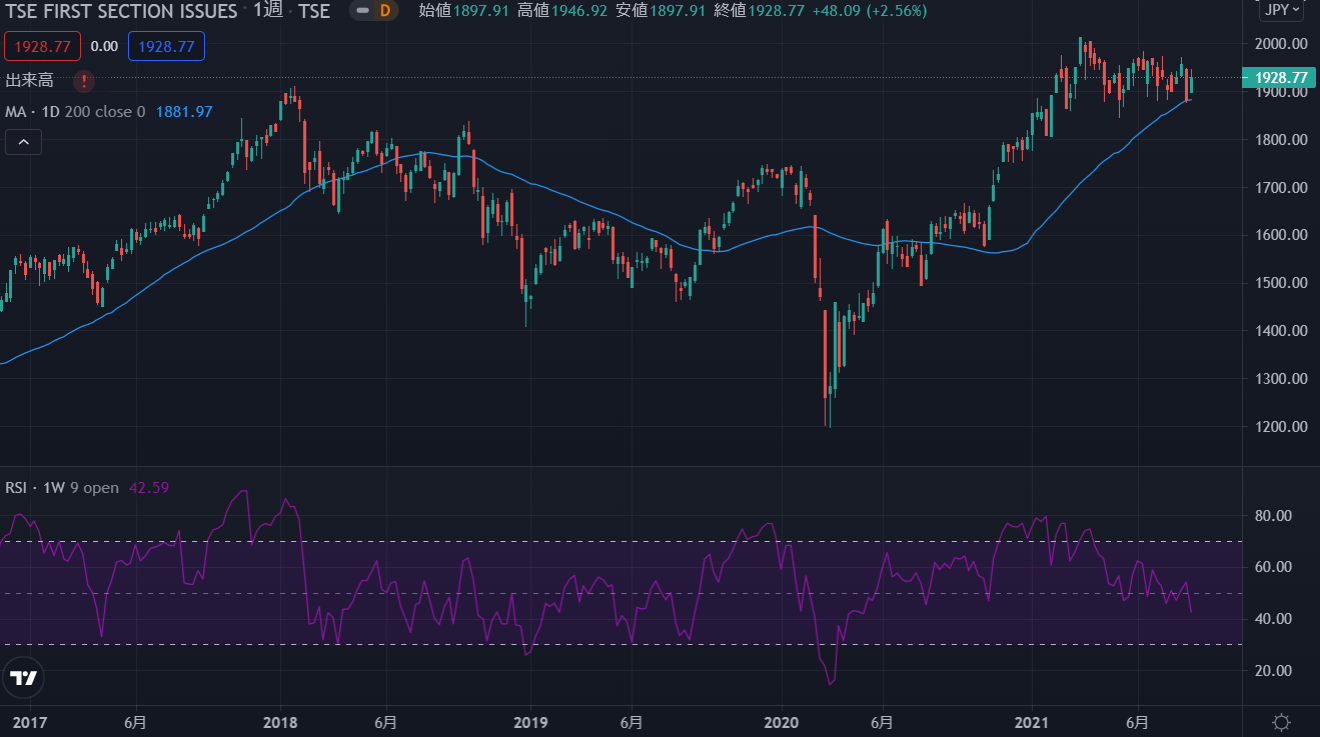1320x737 pixels.
Task: Click the 2000.00 level on the price scale
Action: coord(1280,44)
